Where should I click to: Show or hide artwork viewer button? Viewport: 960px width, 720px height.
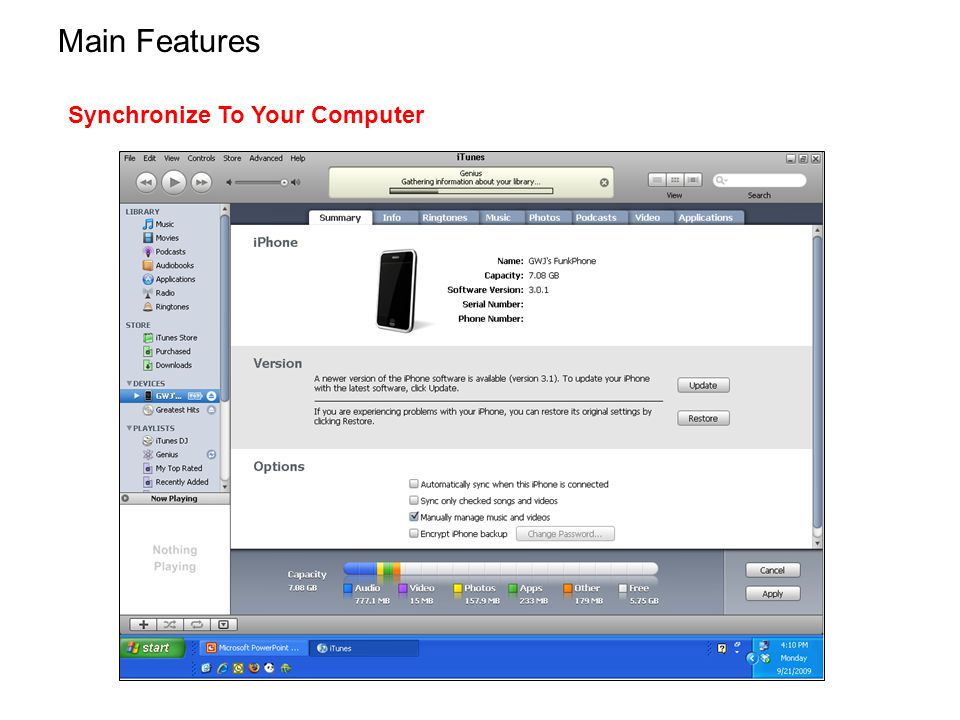(x=223, y=624)
